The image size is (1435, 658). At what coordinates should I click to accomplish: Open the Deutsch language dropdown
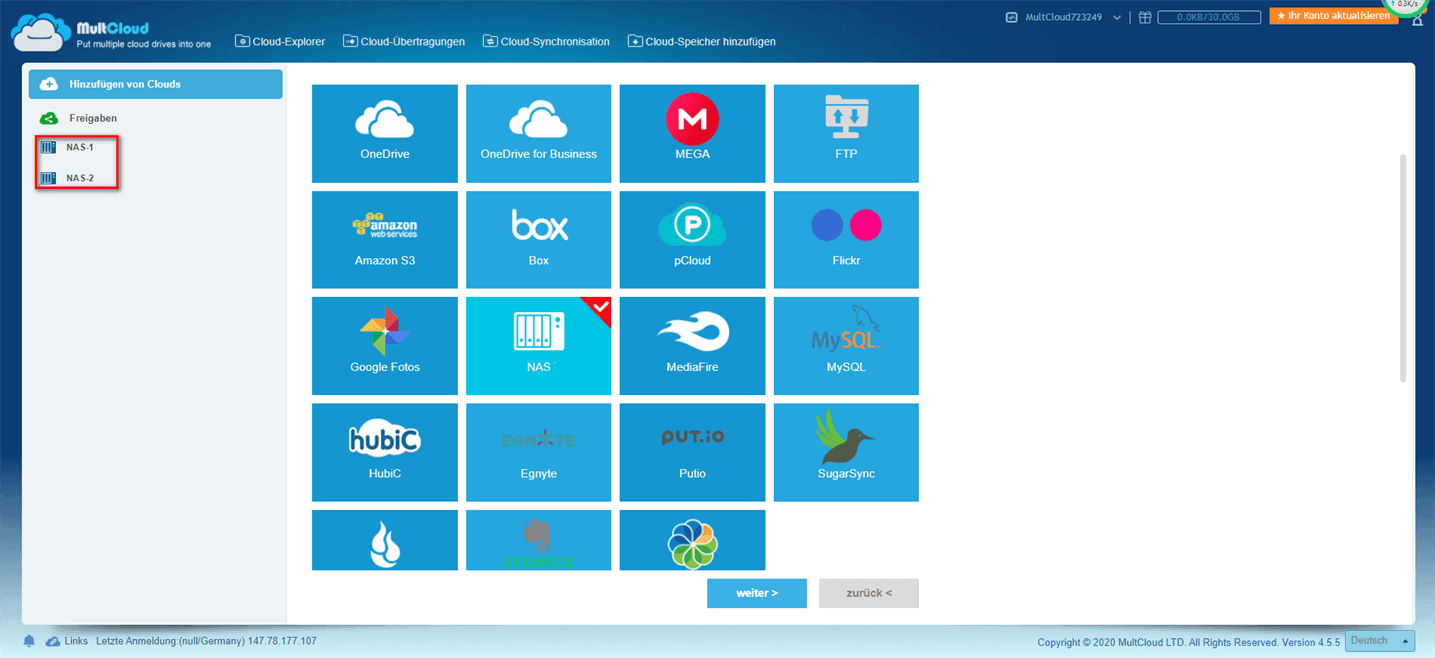coord(1381,641)
